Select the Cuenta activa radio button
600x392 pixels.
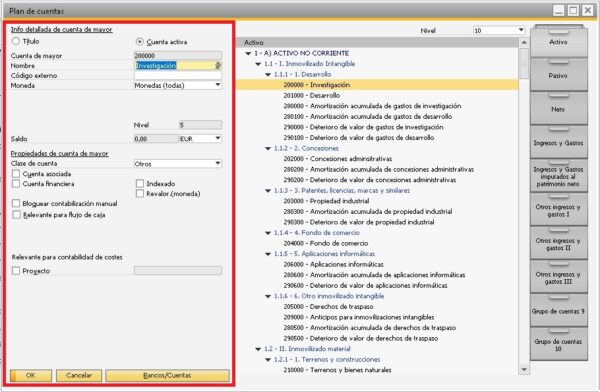(140, 42)
